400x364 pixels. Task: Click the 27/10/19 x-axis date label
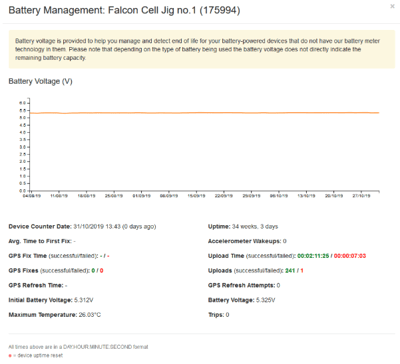click(361, 196)
